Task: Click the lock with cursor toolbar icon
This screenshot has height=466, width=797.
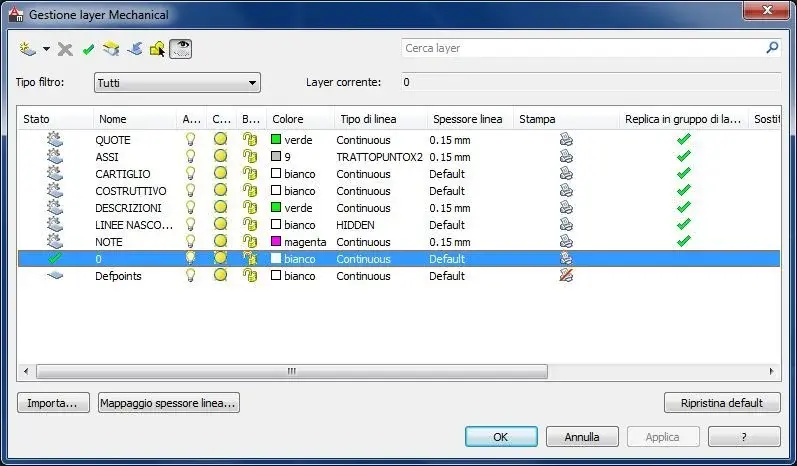Action: coord(157,49)
